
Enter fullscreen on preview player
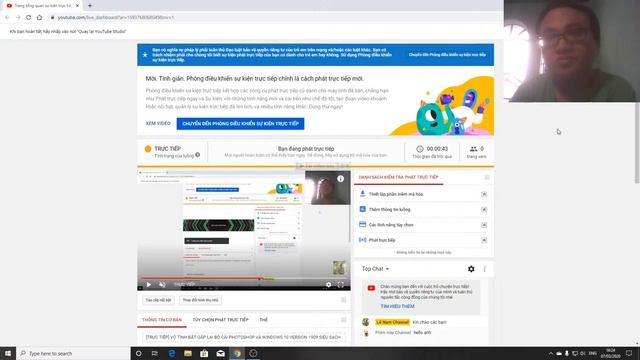[x=340, y=284]
